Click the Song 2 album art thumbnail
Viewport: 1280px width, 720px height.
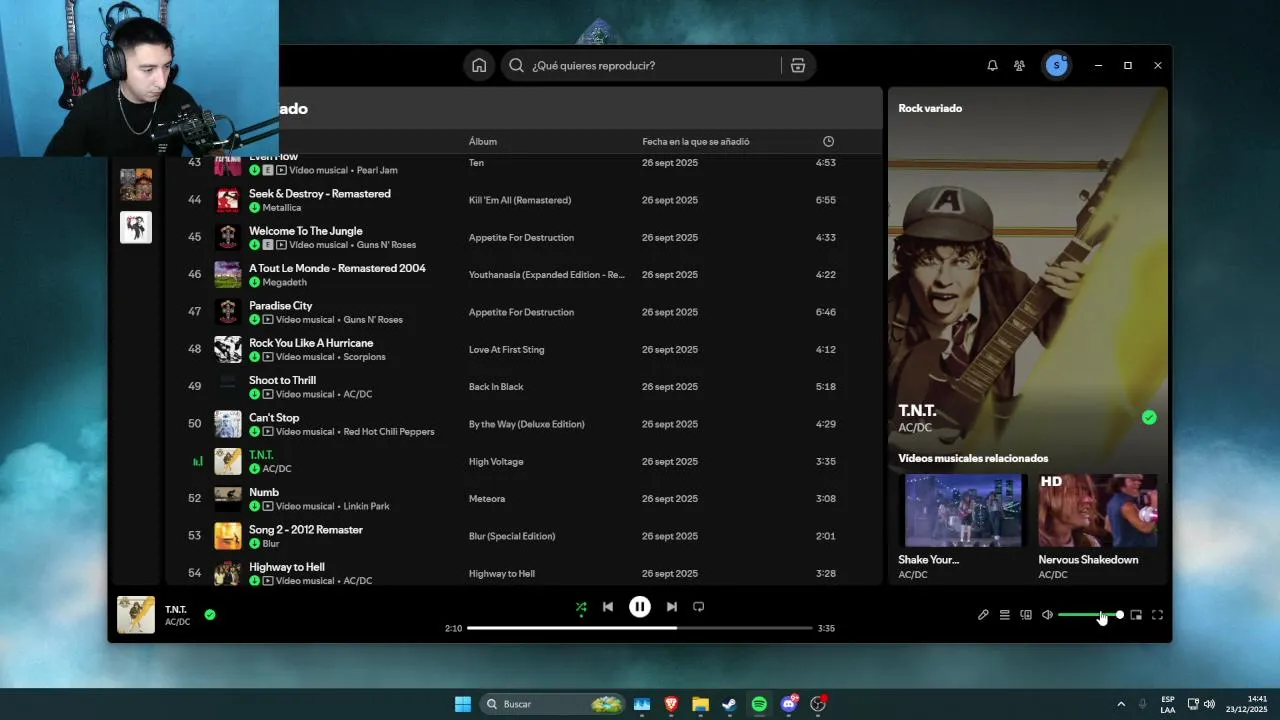228,536
